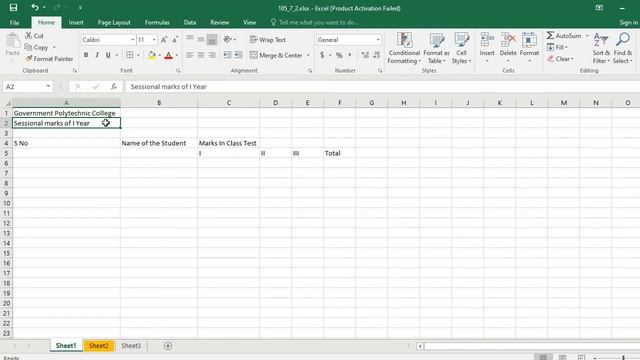Click the Paste clipboard icon
This screenshot has height=360, width=640.
click(13, 41)
